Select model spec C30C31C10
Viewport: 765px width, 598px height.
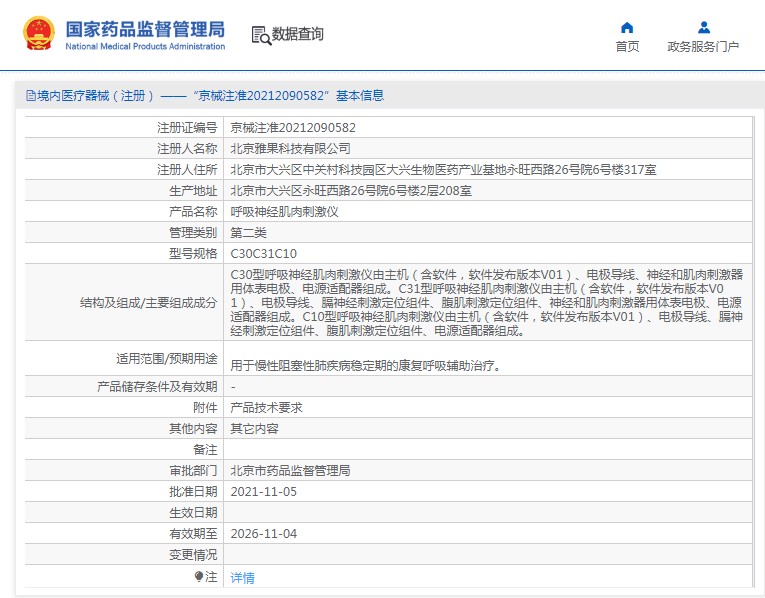(x=263, y=254)
